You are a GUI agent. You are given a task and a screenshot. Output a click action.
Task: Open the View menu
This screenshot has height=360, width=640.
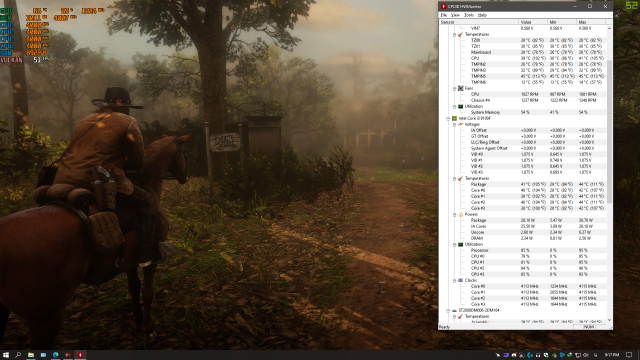coord(456,15)
